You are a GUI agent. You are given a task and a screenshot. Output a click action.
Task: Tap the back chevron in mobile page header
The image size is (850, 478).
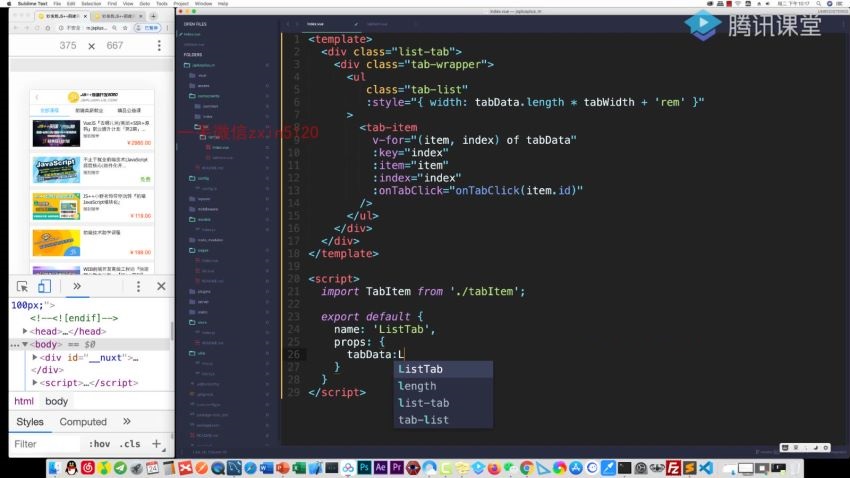tap(37, 98)
